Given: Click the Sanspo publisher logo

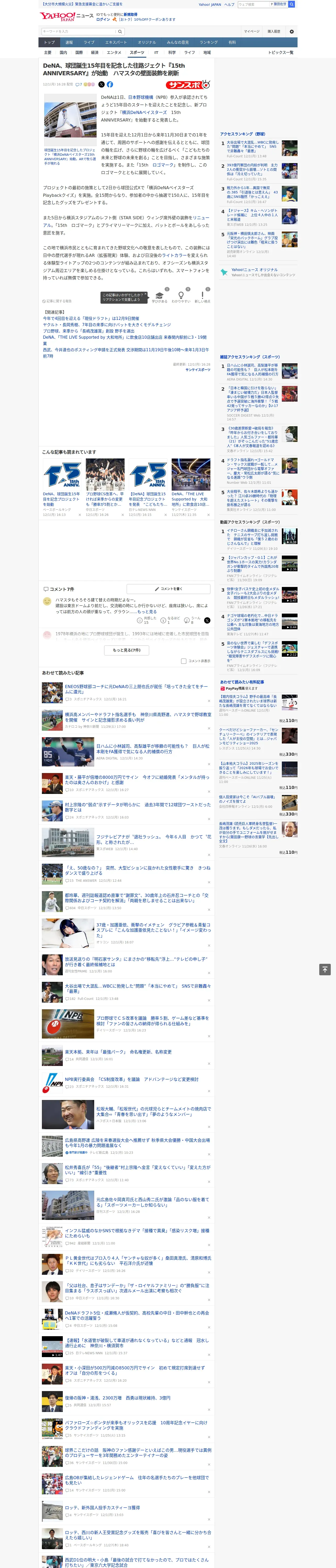Looking at the screenshot, I should 188,85.
